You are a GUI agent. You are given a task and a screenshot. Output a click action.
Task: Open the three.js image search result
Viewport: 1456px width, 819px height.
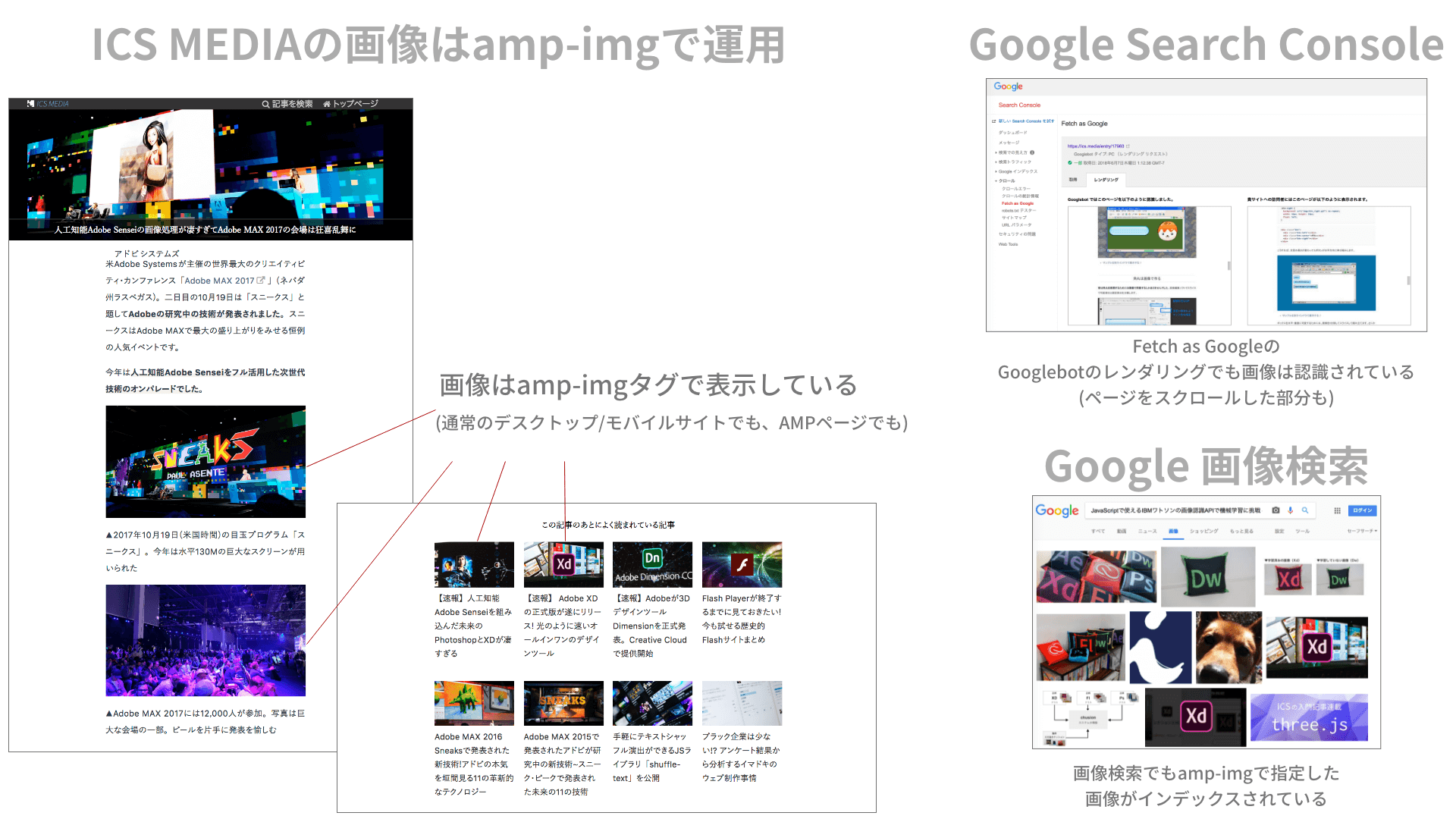tap(1309, 717)
